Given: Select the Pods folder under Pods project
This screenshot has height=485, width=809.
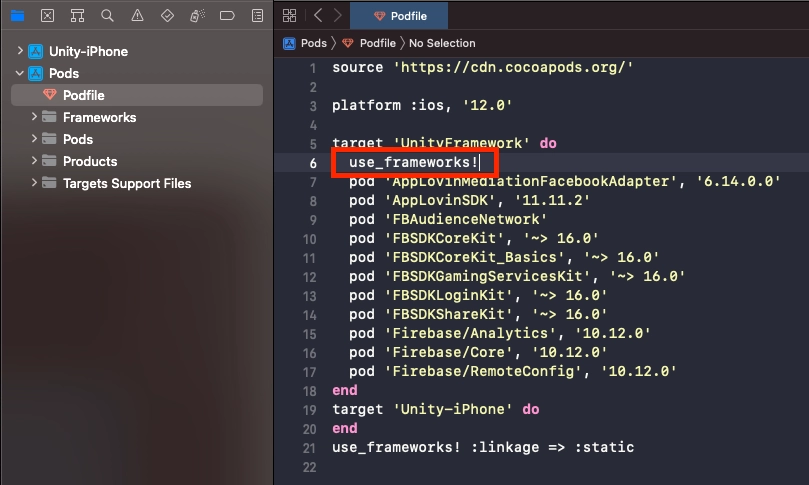Looking at the screenshot, I should click(137, 139).
